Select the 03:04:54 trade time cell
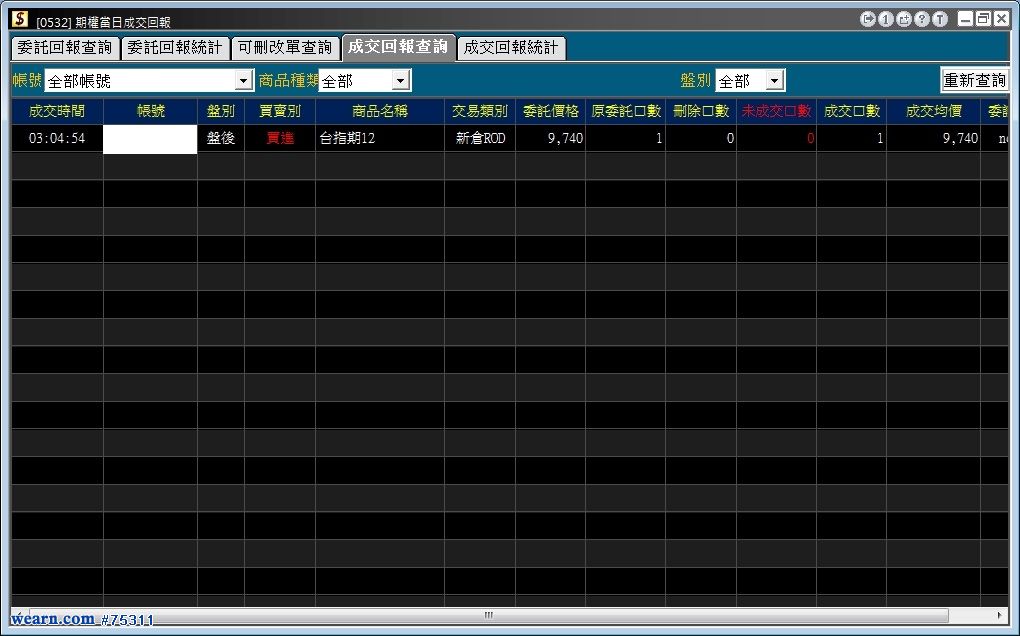 (x=57, y=139)
